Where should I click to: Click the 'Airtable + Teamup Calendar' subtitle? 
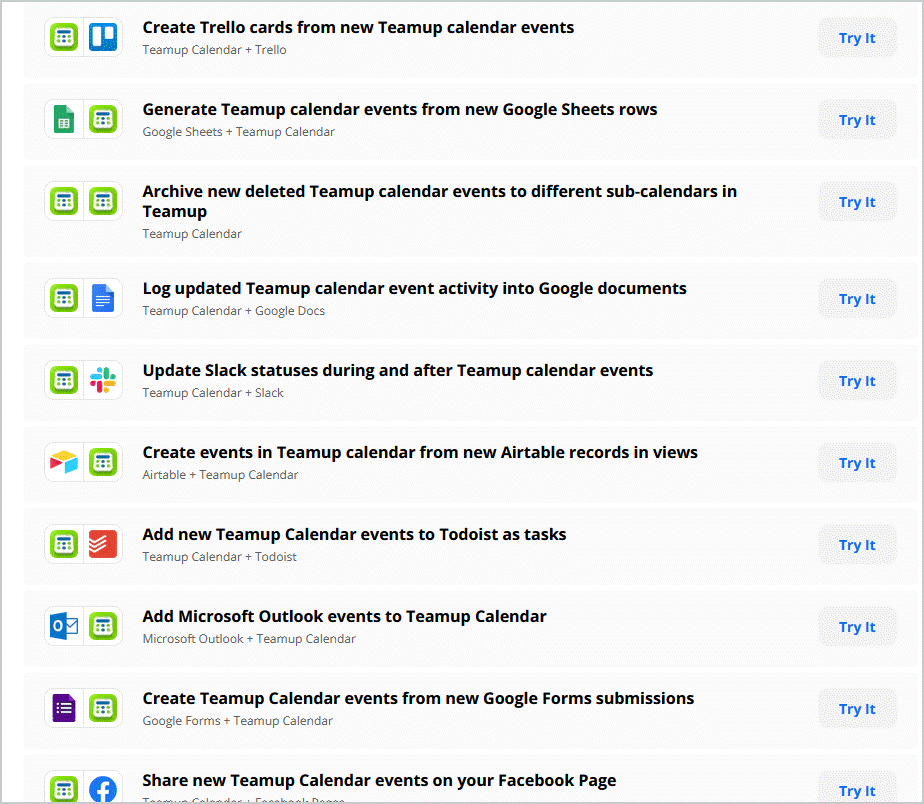[x=220, y=475]
